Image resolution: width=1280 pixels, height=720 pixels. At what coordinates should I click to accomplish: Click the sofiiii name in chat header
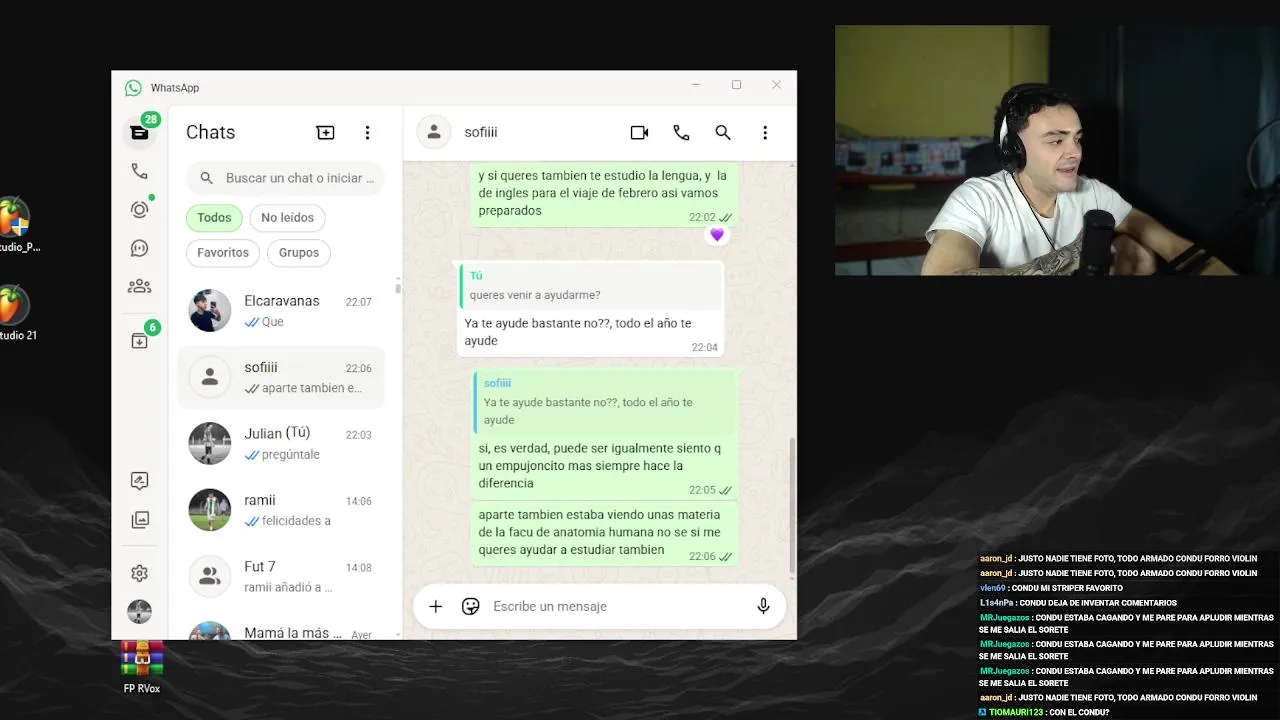[x=481, y=132]
